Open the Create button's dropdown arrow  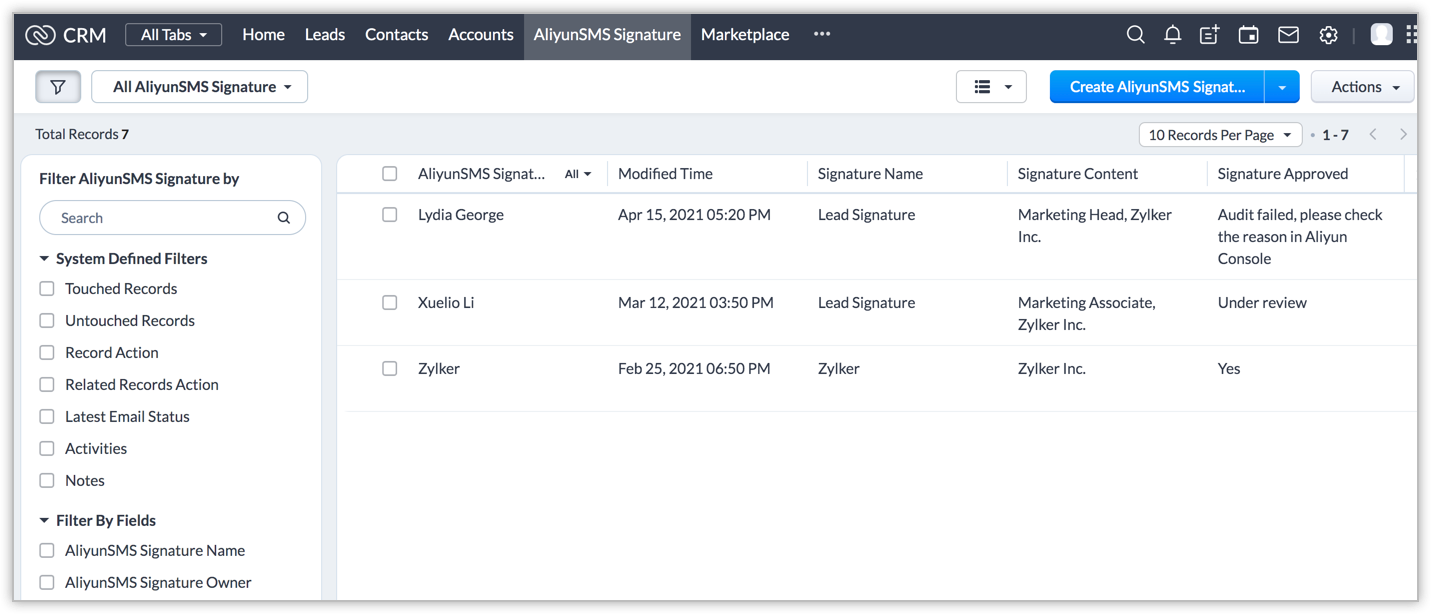1282,87
